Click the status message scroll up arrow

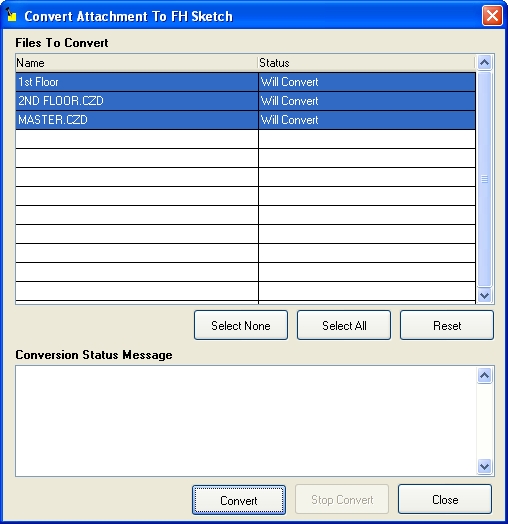(x=484, y=376)
